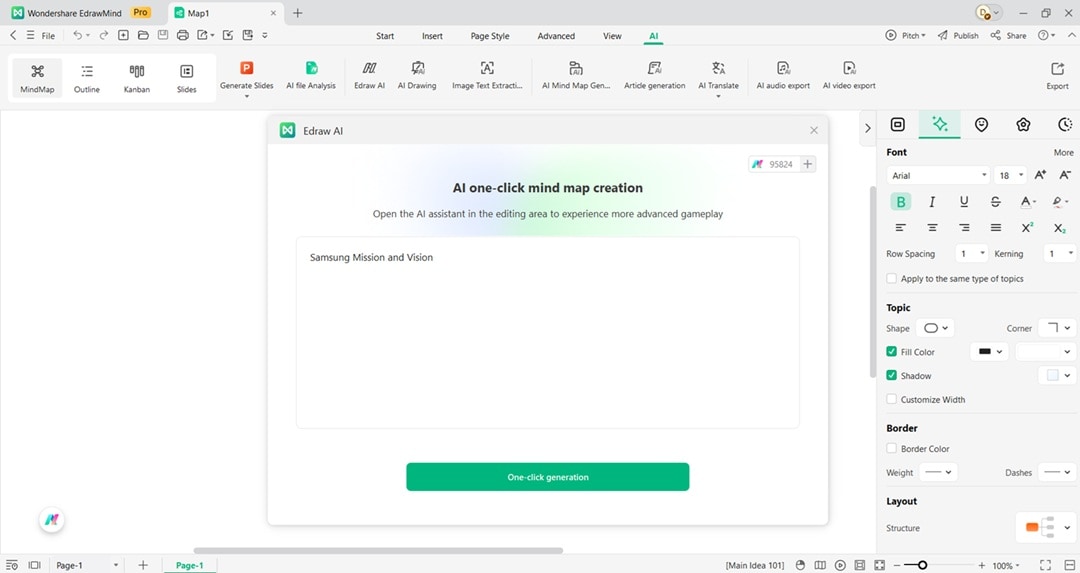1080x573 pixels.
Task: Click AI audio export
Action: point(783,76)
